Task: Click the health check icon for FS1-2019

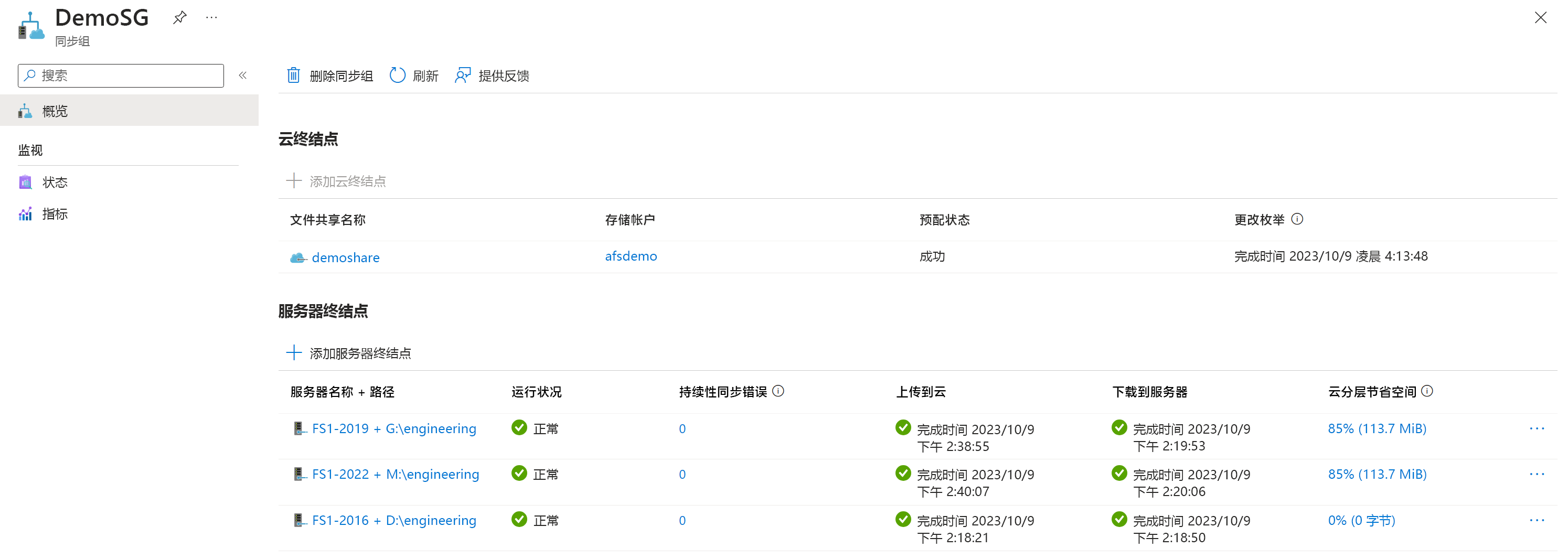Action: (x=519, y=427)
